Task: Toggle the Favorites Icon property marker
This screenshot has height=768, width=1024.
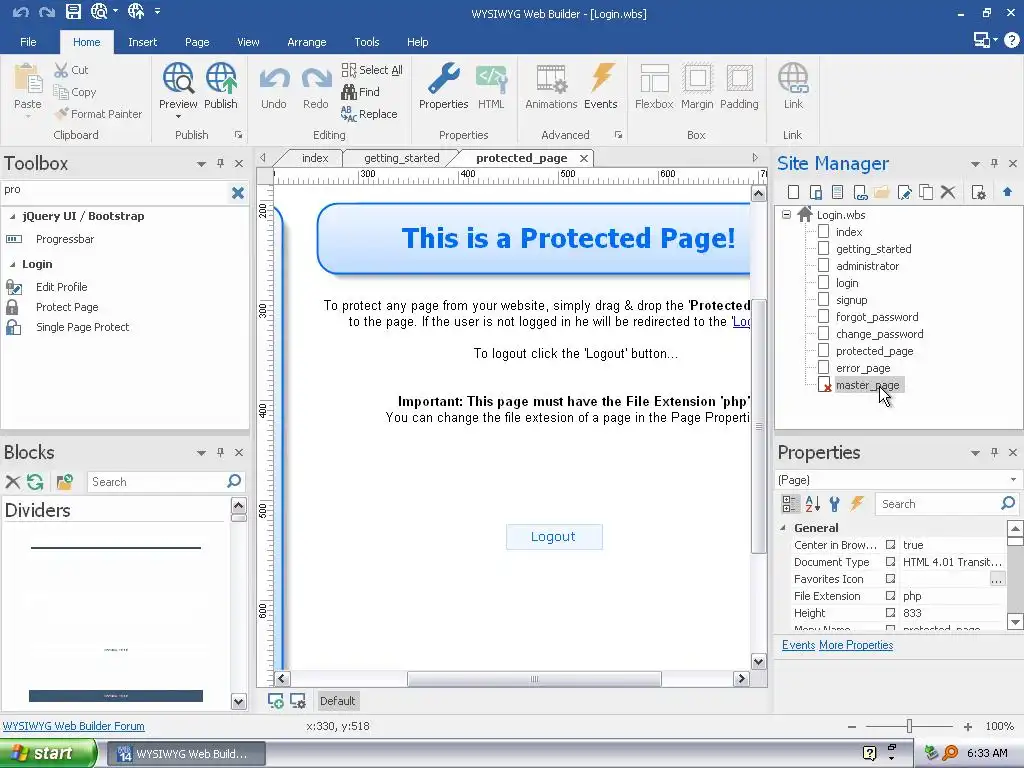Action: pos(890,579)
